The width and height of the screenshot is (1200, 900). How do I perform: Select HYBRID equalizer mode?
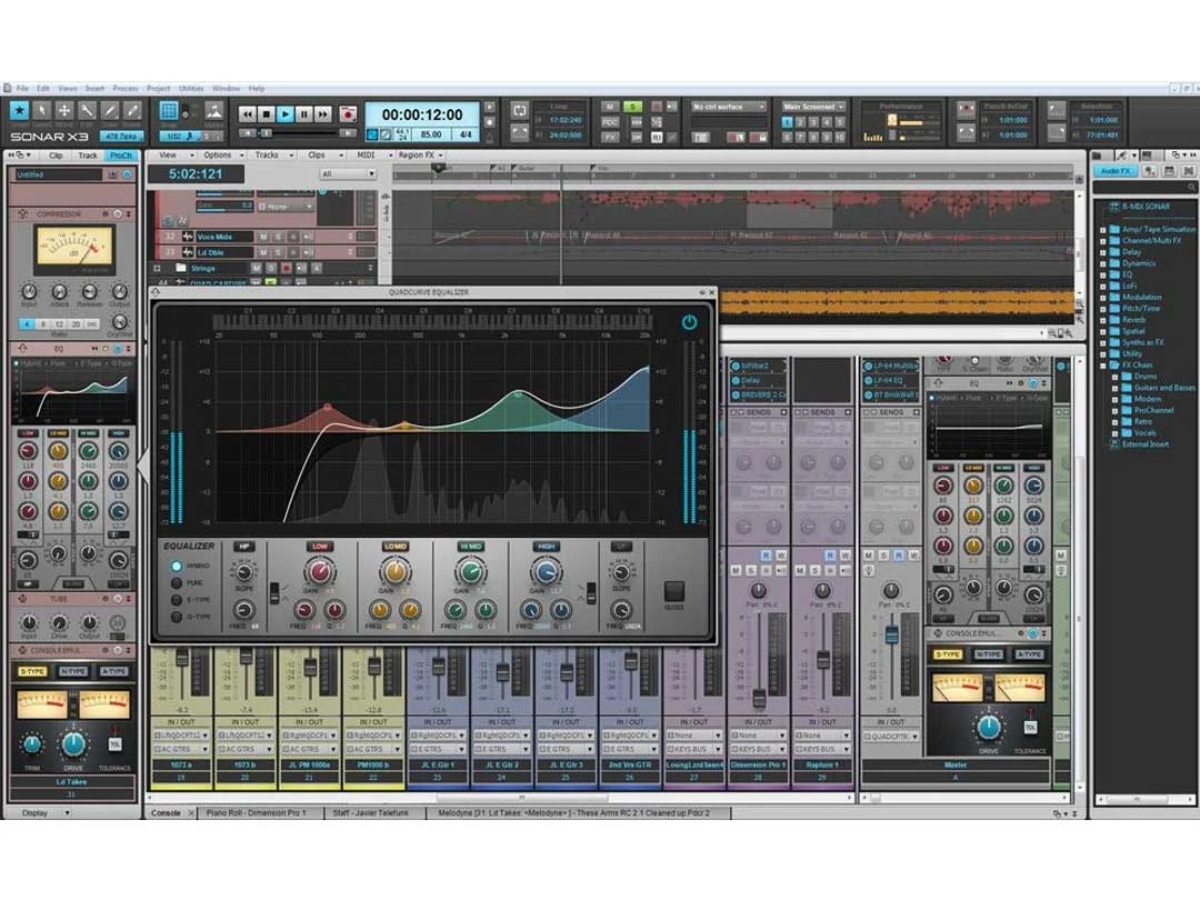[176, 566]
